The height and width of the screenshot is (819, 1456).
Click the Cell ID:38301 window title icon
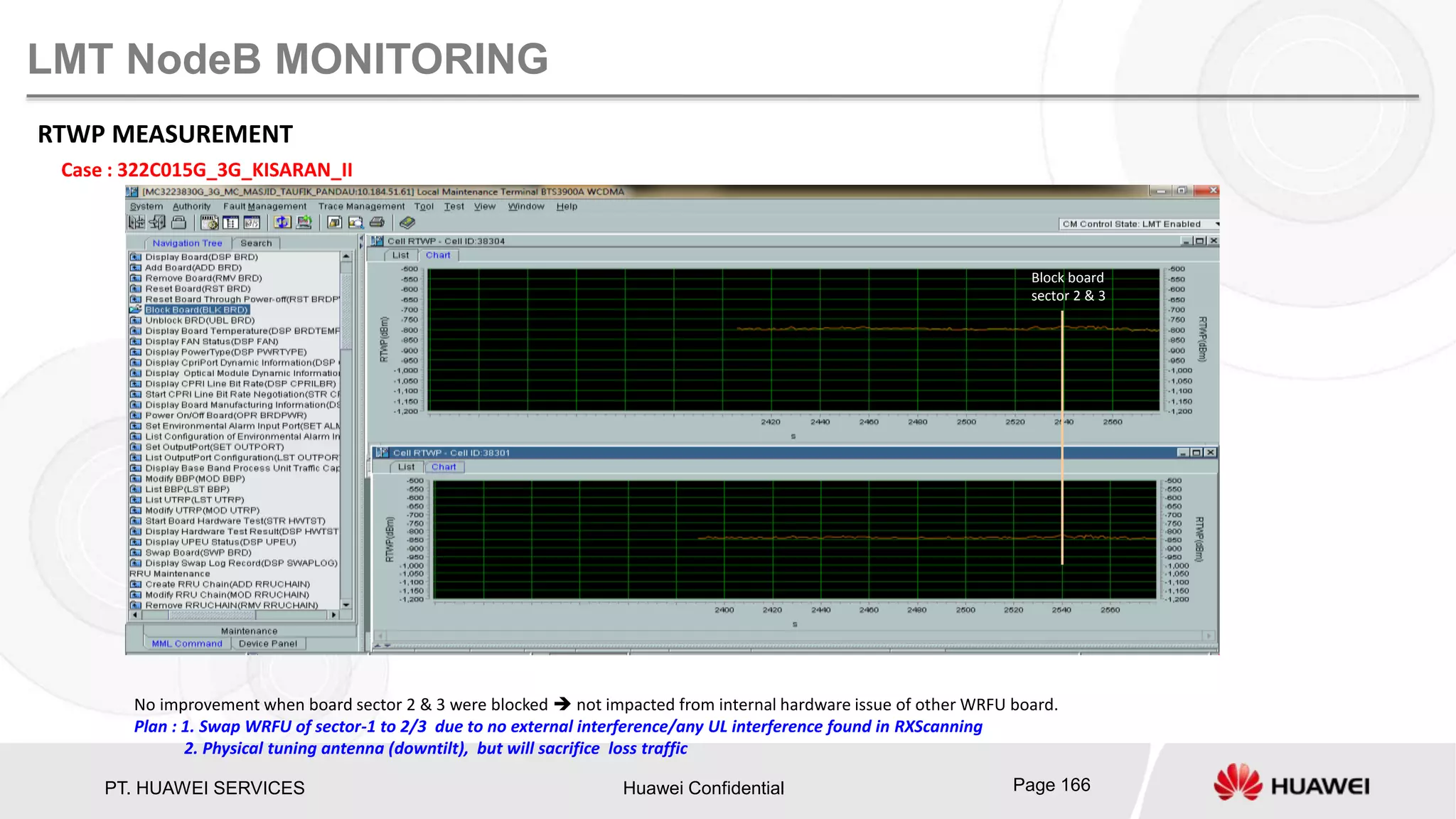(382, 453)
